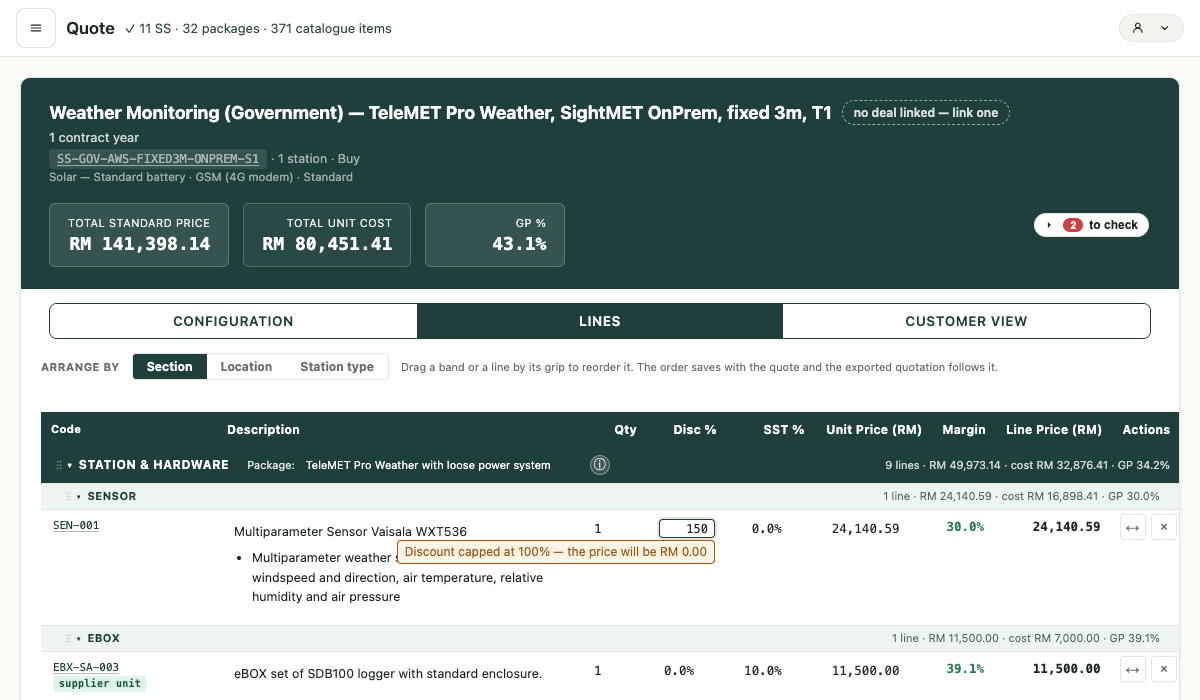
Task: Select the Lines tab
Action: coord(600,321)
